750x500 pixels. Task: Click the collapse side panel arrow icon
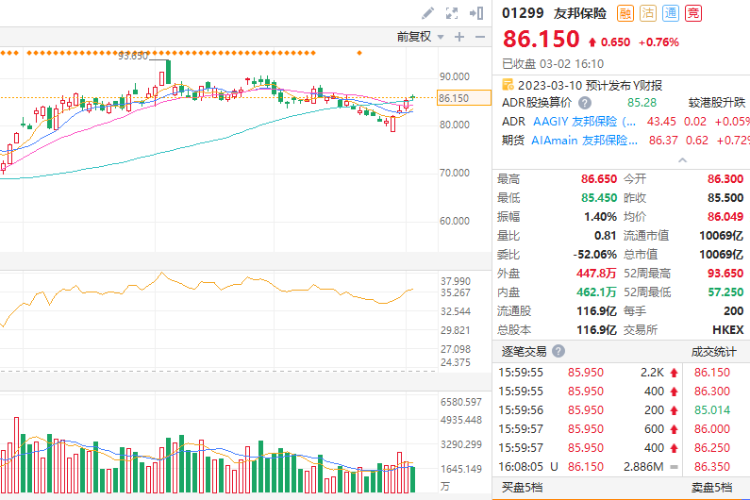(477, 13)
